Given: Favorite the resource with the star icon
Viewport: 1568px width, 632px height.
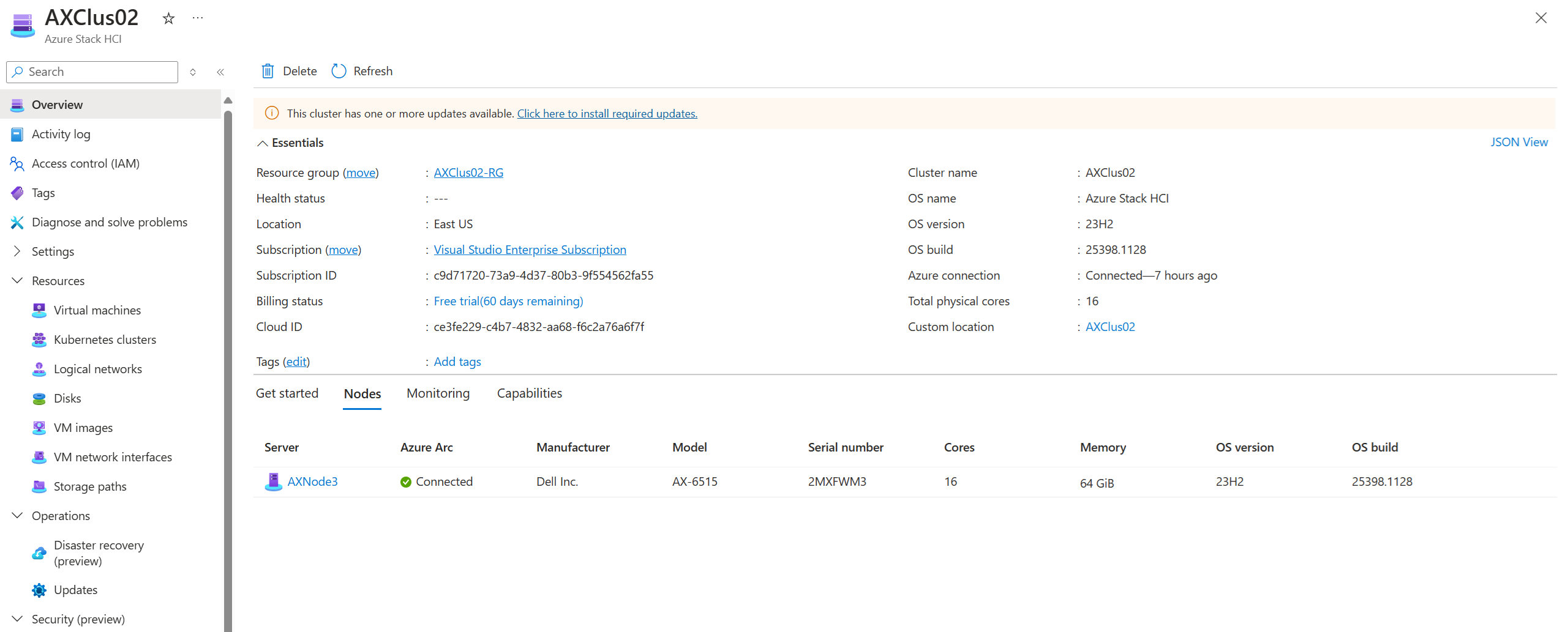Looking at the screenshot, I should point(168,19).
